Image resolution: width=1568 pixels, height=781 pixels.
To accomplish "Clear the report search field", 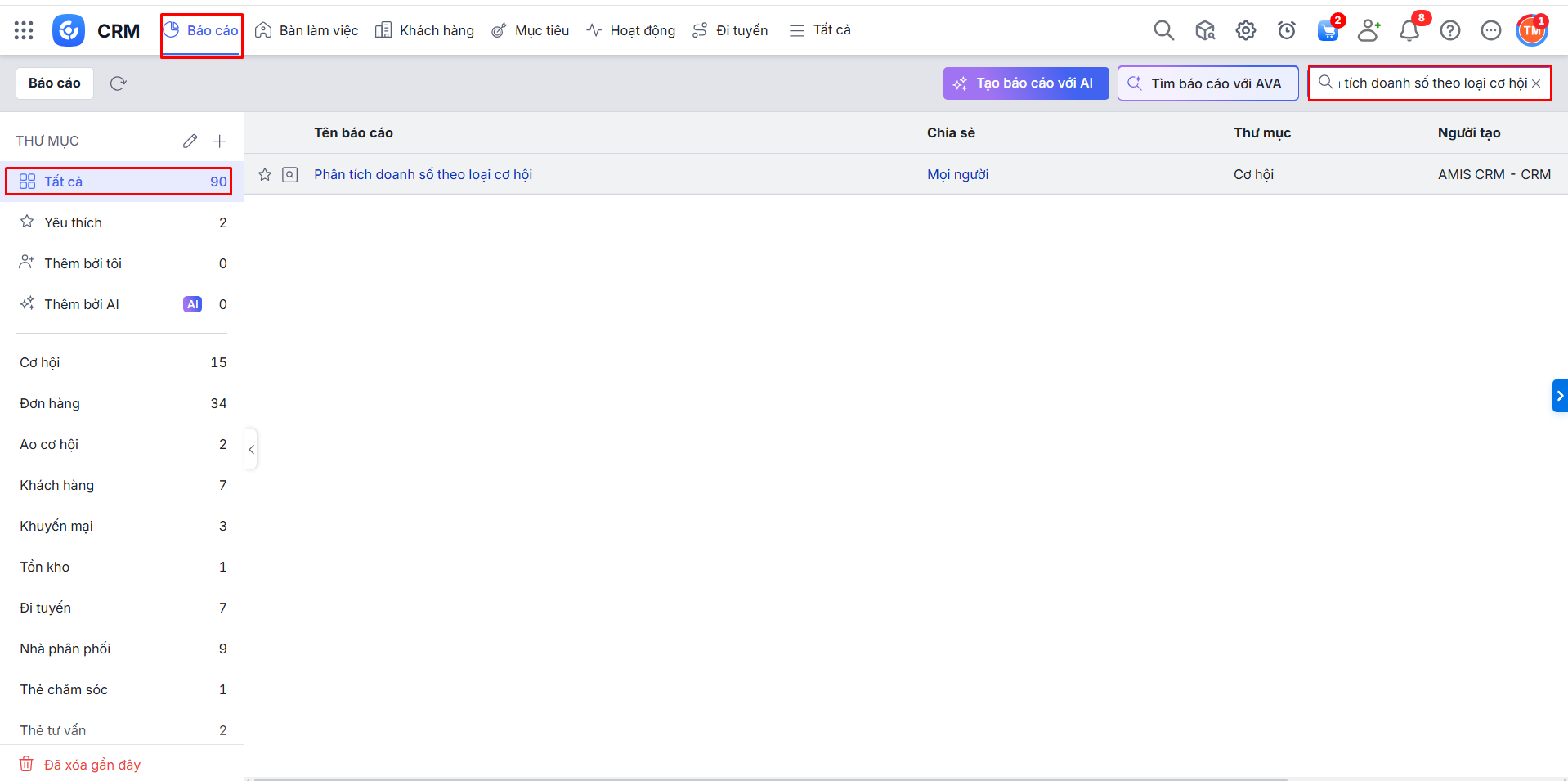I will coord(1536,83).
